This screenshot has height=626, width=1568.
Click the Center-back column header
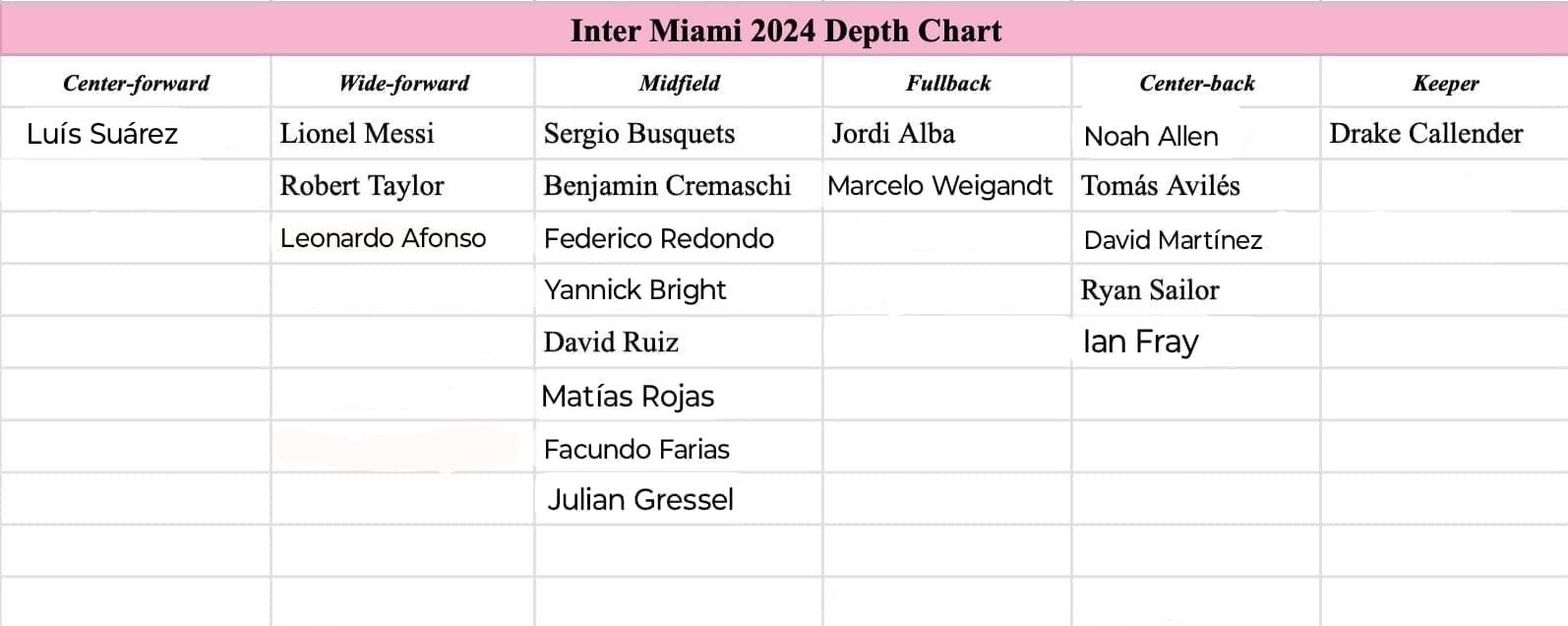[x=1196, y=83]
